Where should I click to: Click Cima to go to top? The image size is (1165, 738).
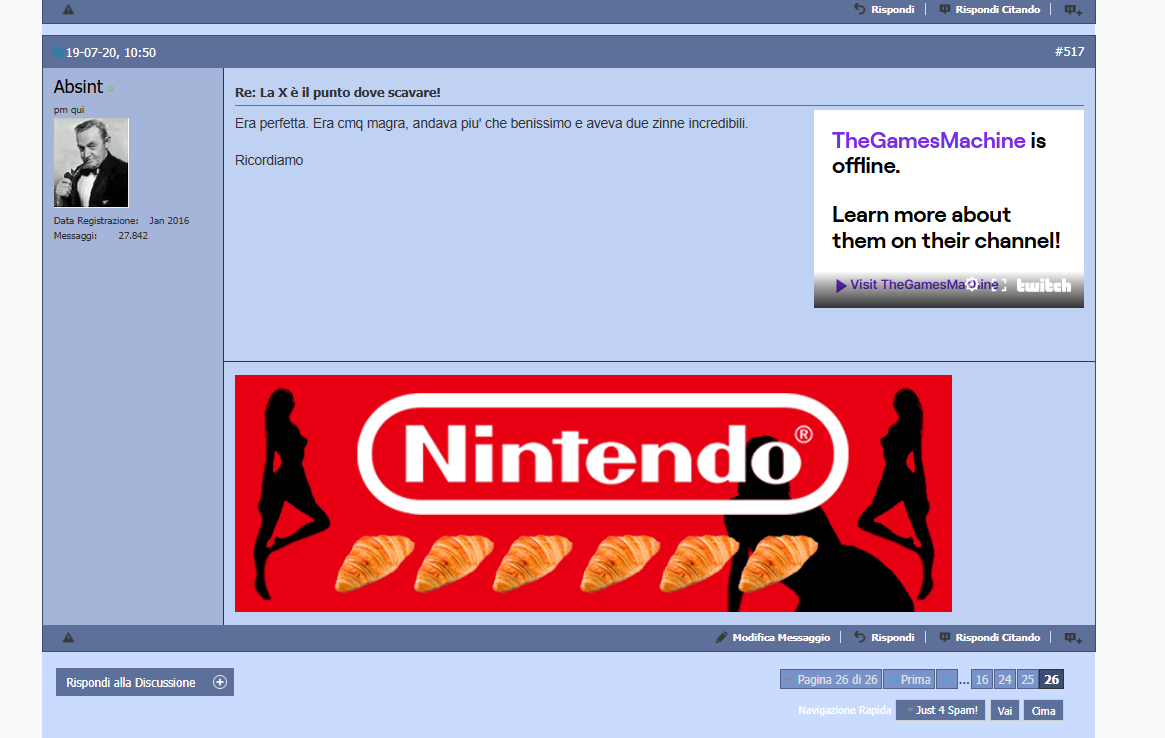[1043, 711]
